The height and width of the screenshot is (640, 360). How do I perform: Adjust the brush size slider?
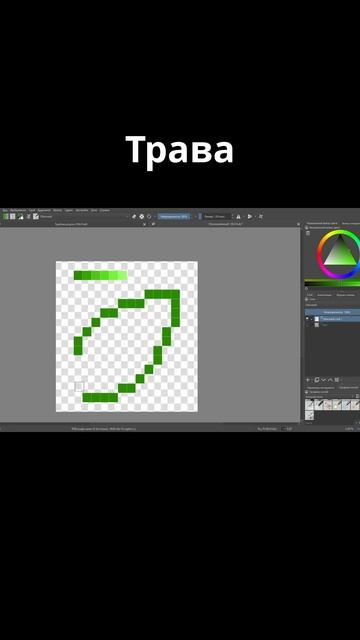(x=217, y=216)
